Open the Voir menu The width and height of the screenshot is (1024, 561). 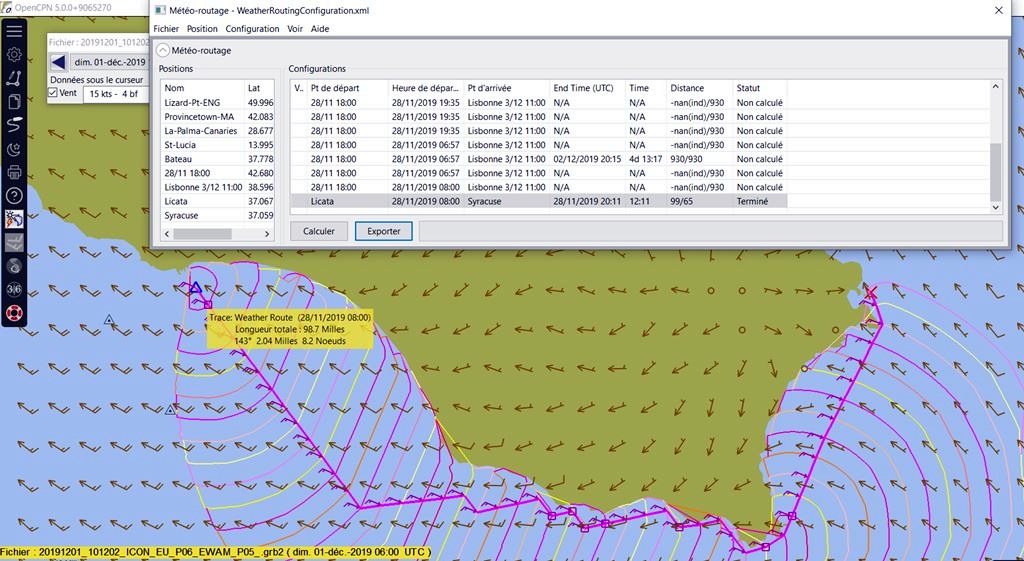[295, 29]
